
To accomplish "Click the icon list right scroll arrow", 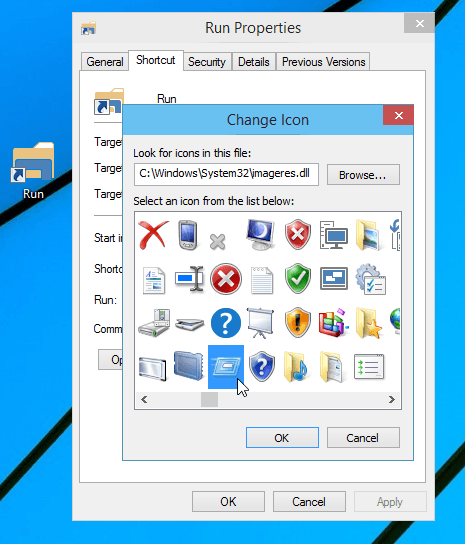I will tap(392, 400).
